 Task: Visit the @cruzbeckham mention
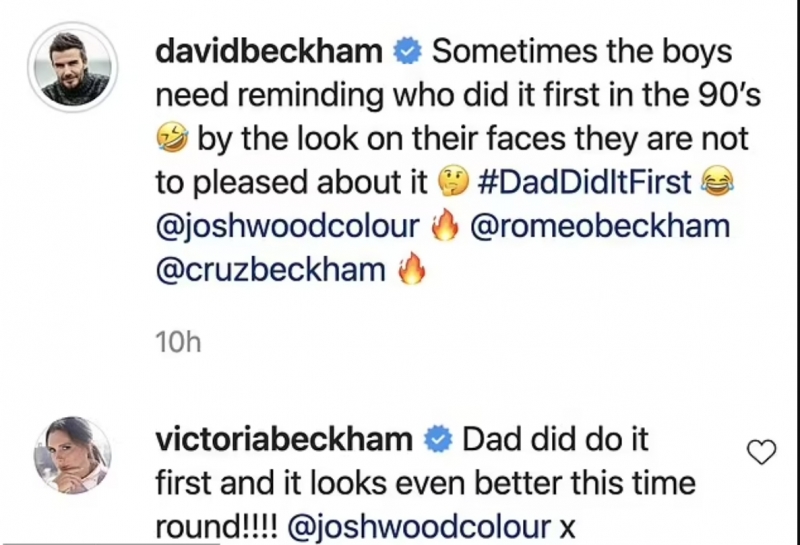point(270,271)
